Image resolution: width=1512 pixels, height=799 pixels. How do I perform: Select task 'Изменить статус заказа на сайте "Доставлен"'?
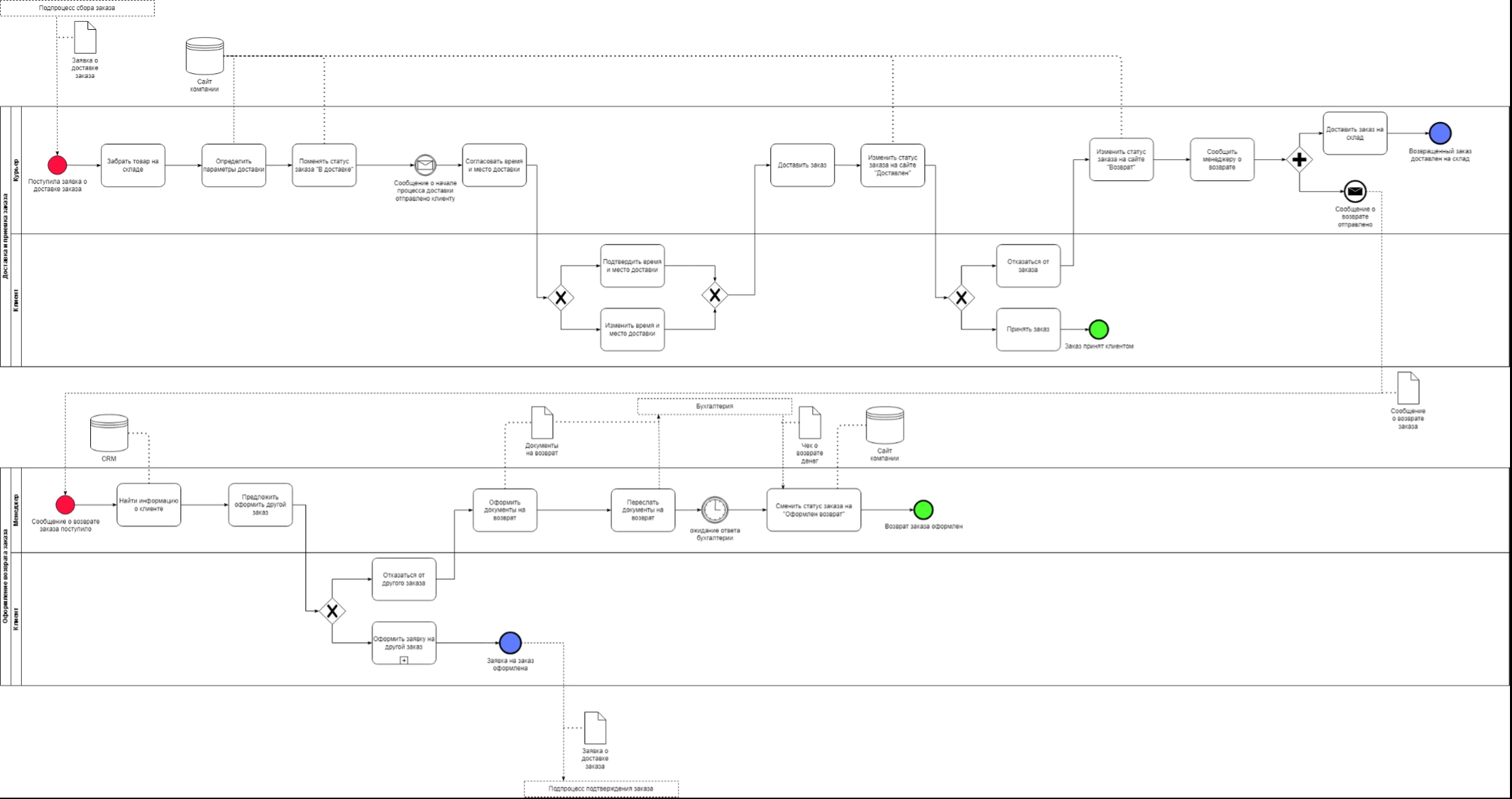pyautogui.click(x=892, y=165)
